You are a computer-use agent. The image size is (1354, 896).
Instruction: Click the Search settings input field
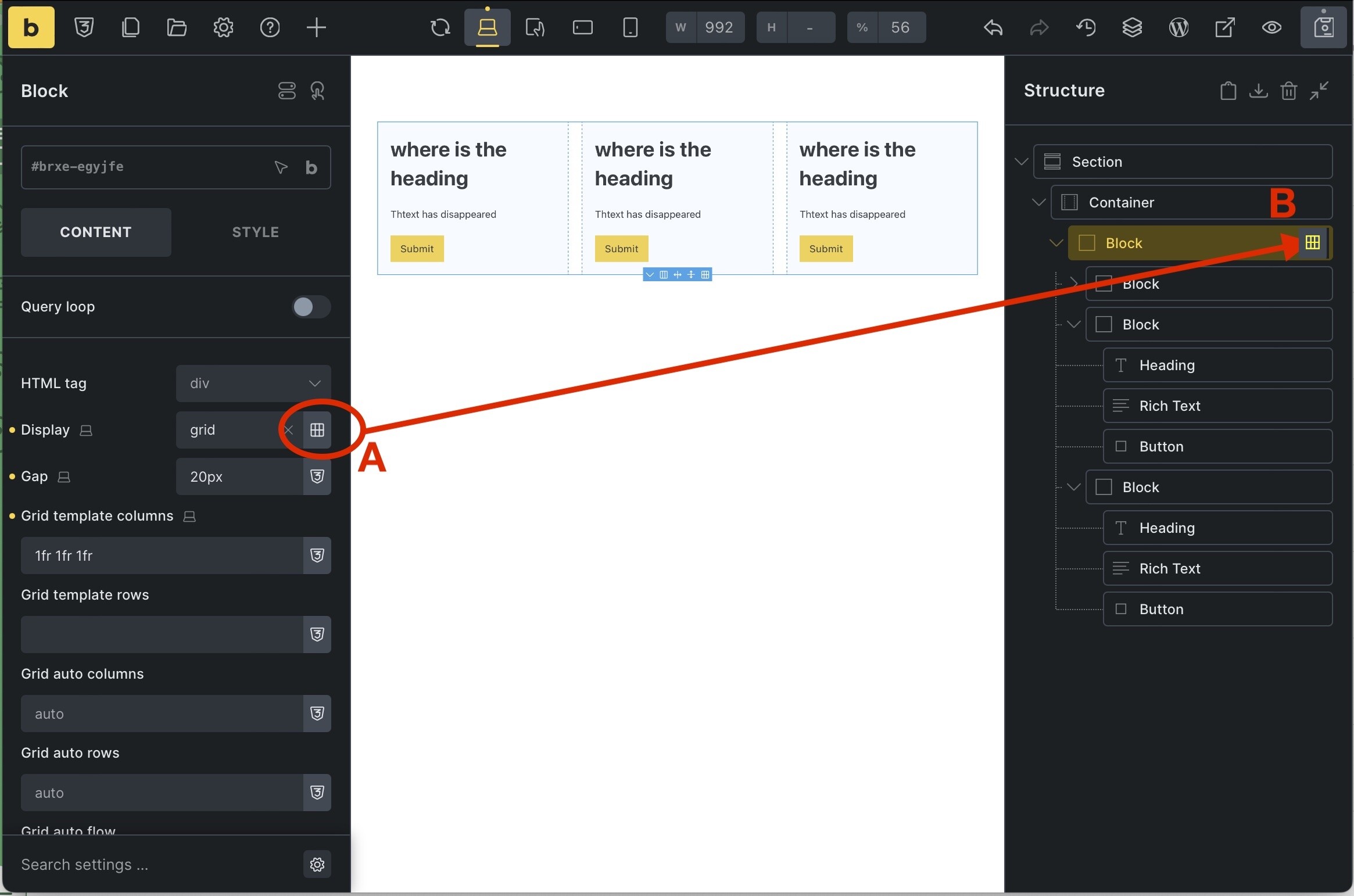click(157, 865)
